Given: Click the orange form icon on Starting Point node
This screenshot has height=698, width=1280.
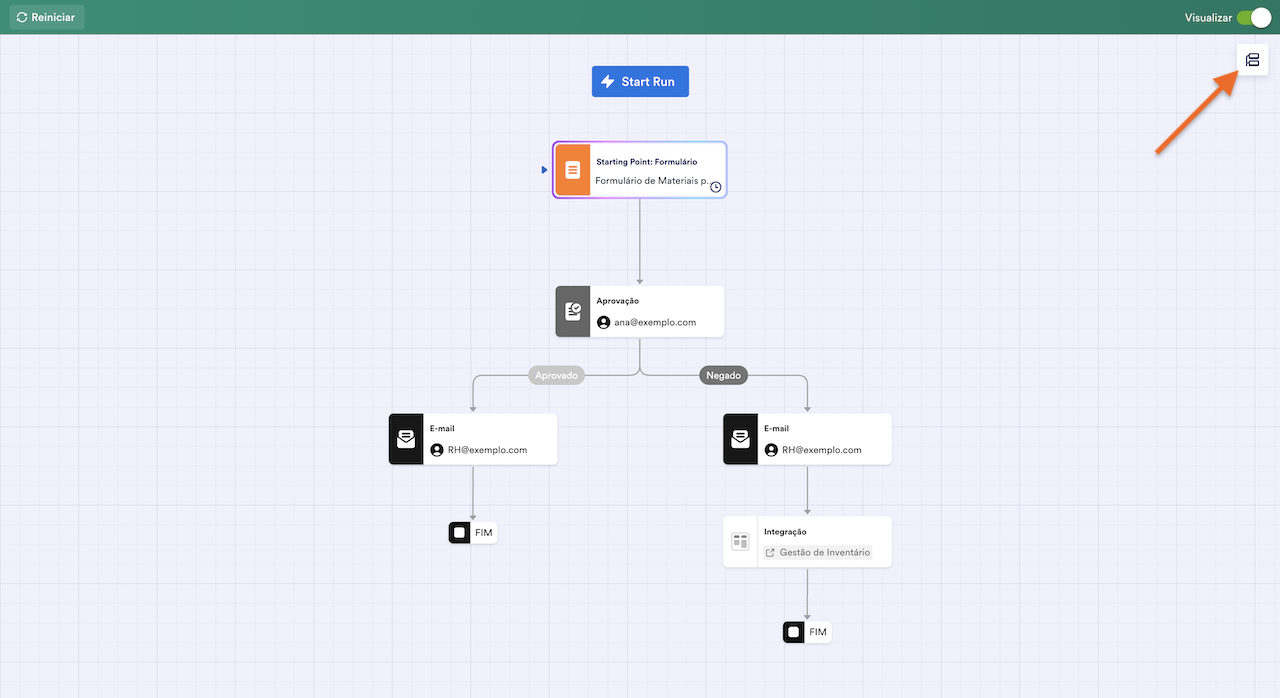Looking at the screenshot, I should tap(573, 170).
